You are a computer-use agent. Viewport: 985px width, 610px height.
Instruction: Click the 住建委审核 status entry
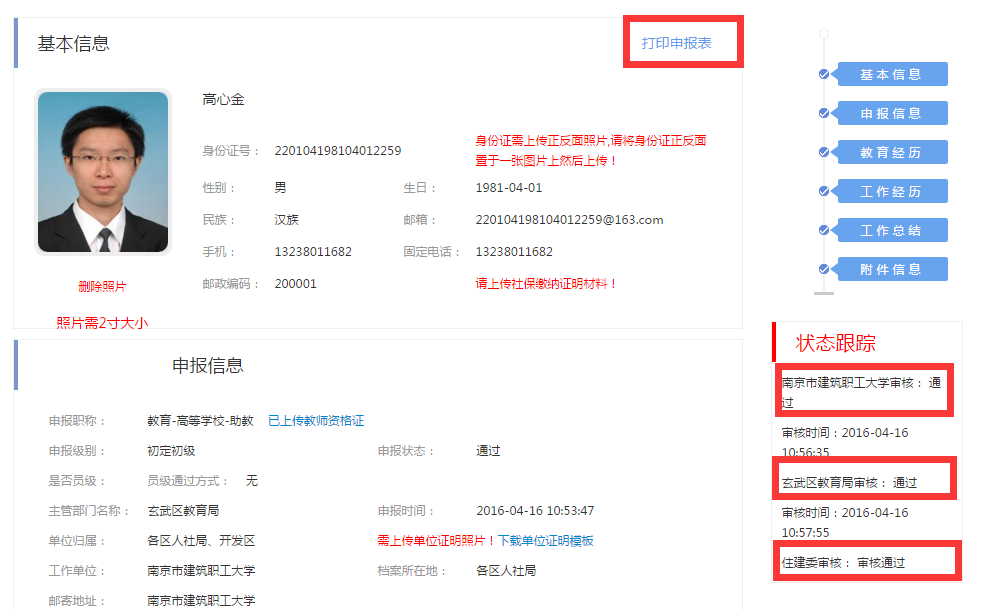(x=843, y=563)
